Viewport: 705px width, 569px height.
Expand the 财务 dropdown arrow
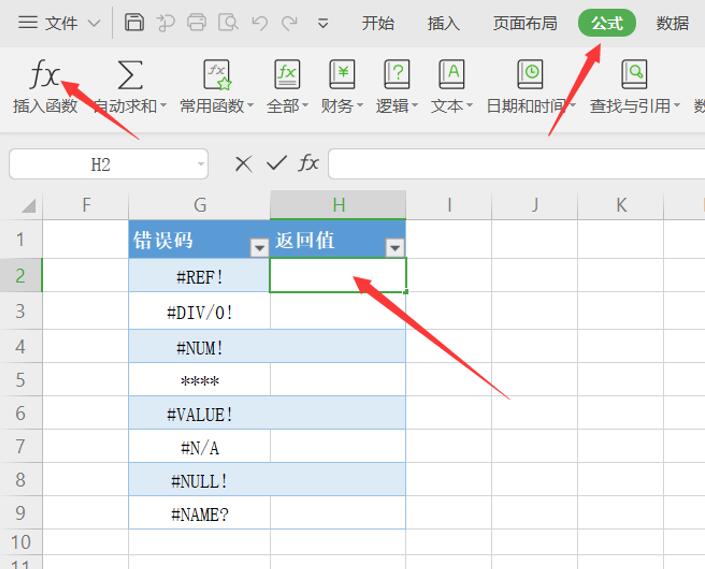click(x=360, y=106)
